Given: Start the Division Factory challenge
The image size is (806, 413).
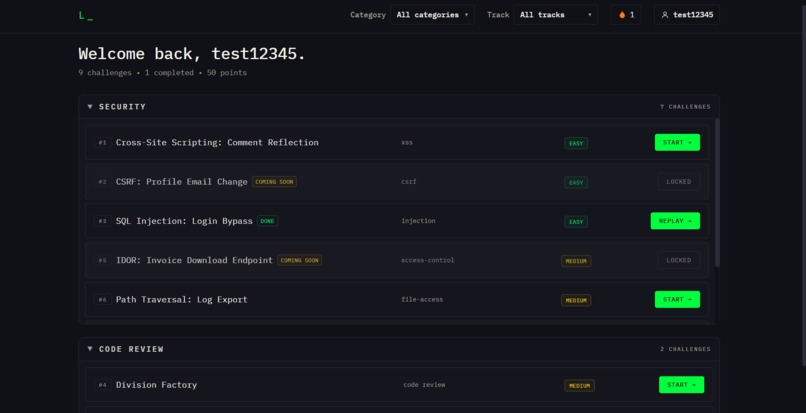Looking at the screenshot, I should point(682,385).
